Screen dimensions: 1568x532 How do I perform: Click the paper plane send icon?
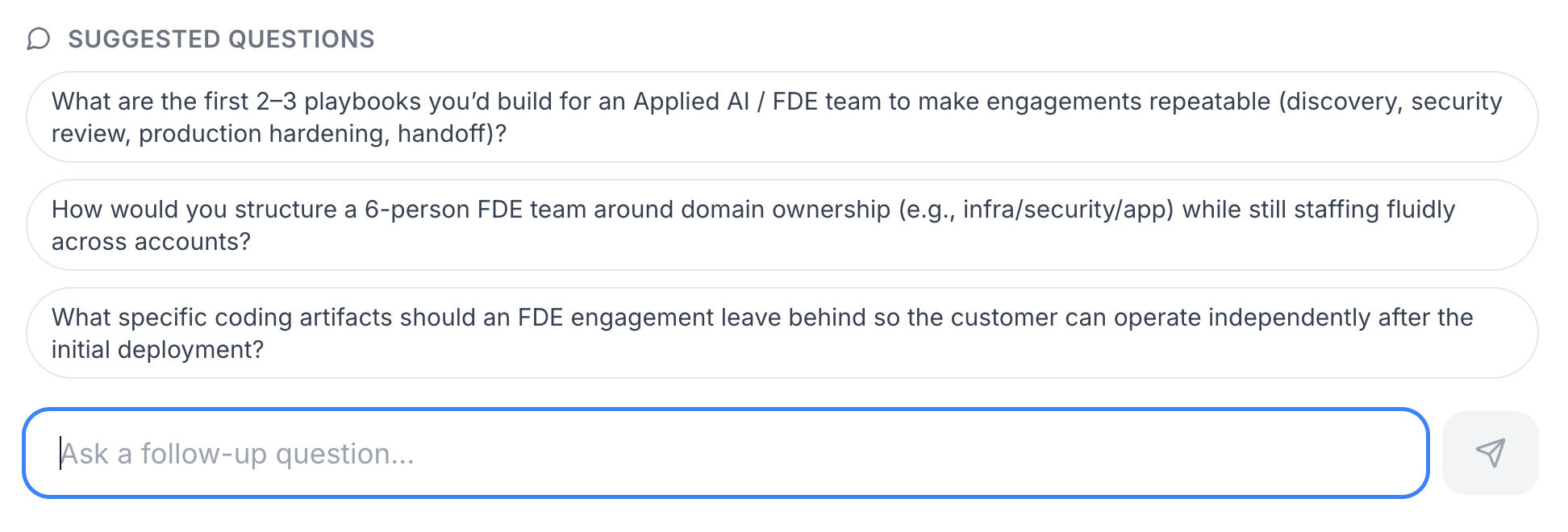pos(1490,453)
